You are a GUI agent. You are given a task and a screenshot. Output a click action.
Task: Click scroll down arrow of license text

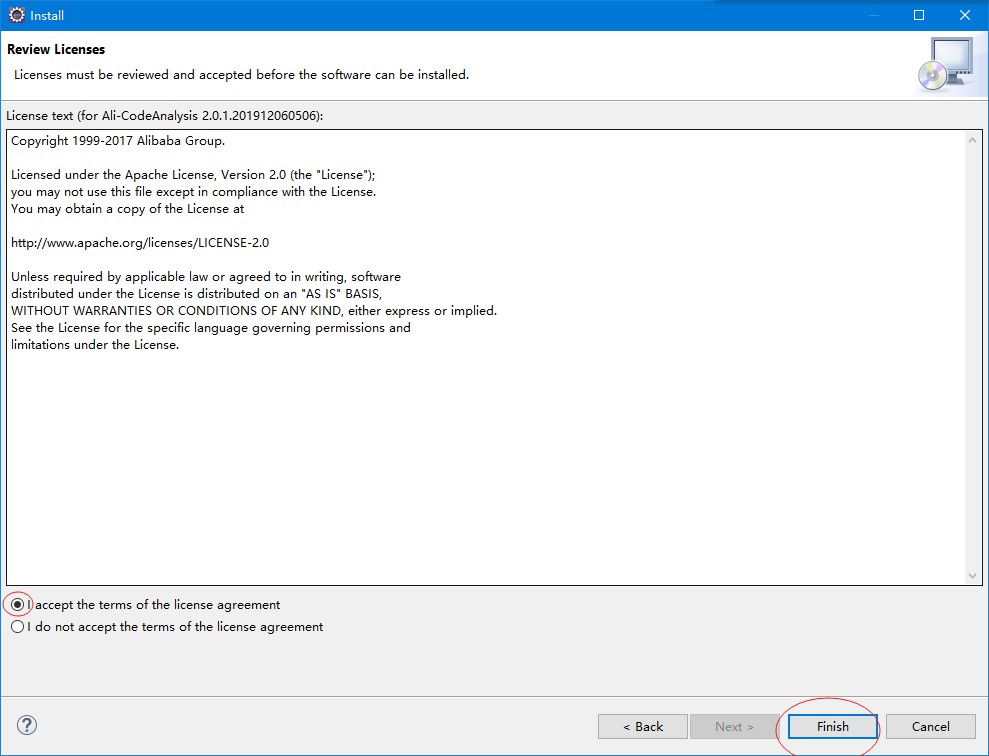[x=972, y=576]
